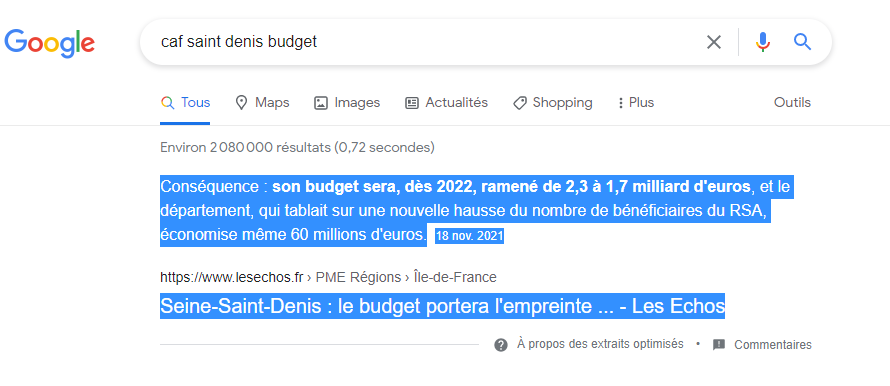
Task: Open À propos des extraits optimisés
Action: coord(600,344)
